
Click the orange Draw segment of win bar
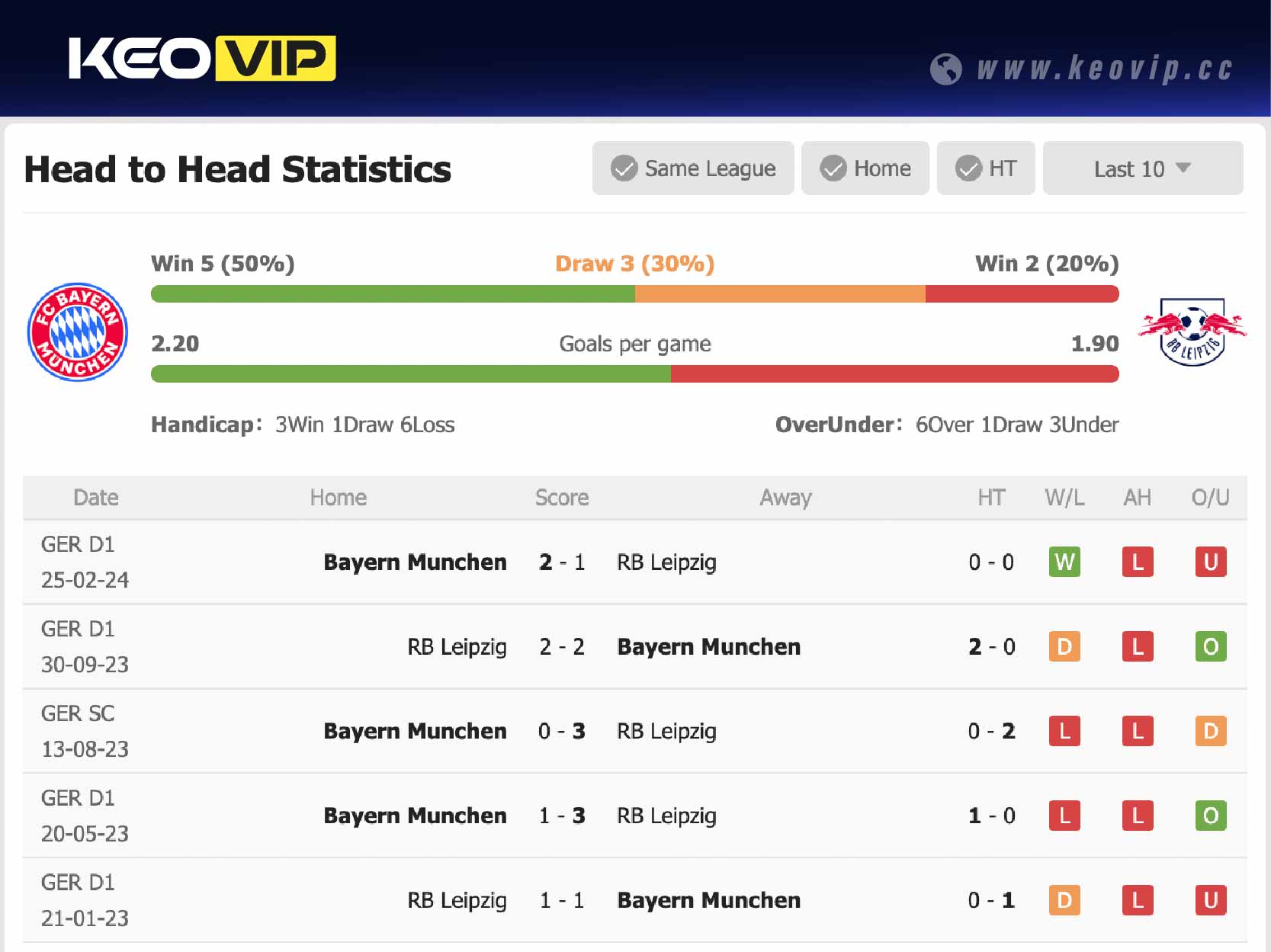pos(779,294)
